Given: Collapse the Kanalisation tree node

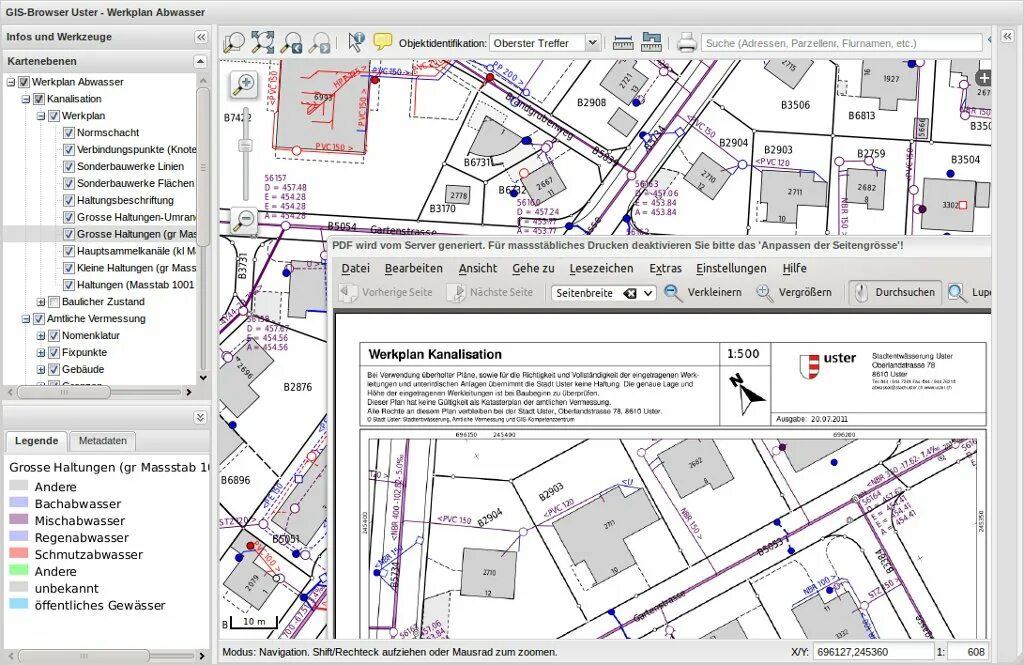Looking at the screenshot, I should click(25, 99).
